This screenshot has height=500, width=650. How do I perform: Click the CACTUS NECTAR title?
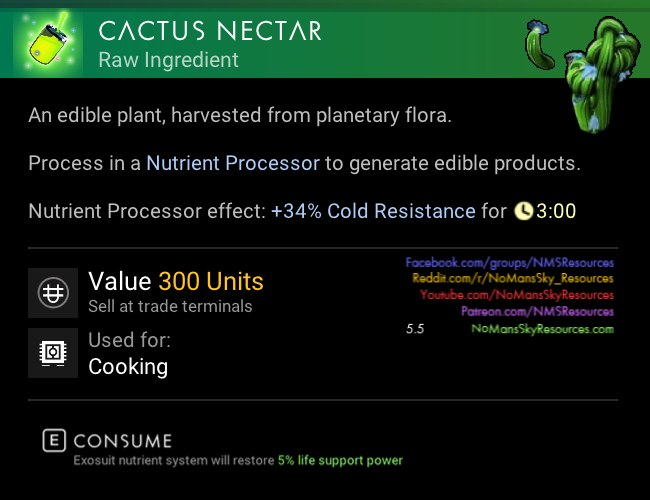tap(210, 30)
